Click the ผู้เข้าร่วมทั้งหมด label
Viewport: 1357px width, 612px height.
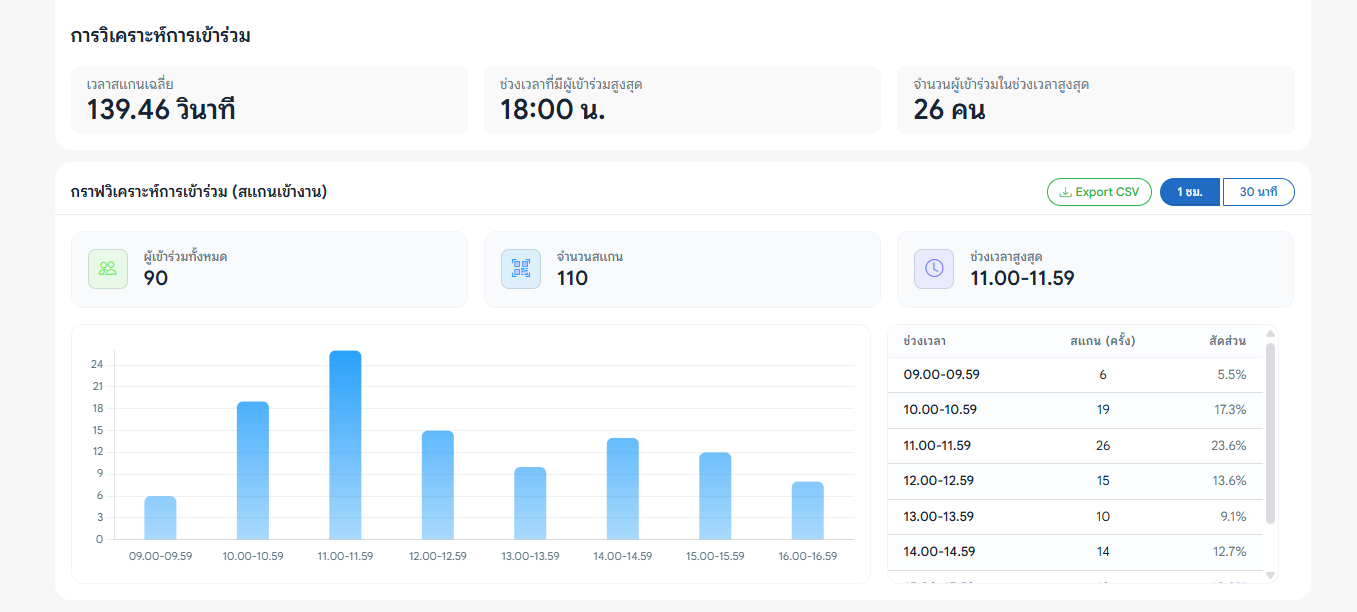(185, 257)
